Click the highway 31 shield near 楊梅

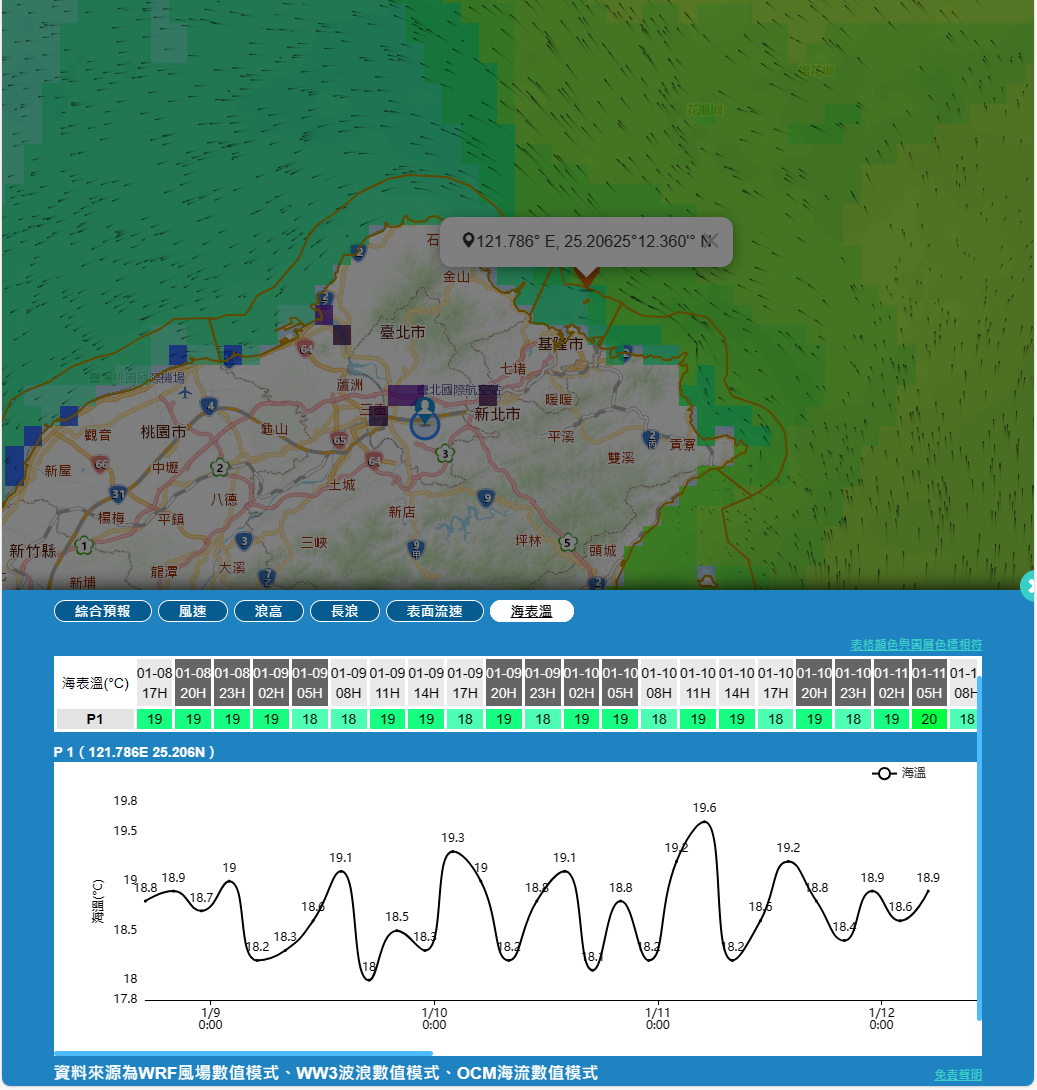pos(119,494)
